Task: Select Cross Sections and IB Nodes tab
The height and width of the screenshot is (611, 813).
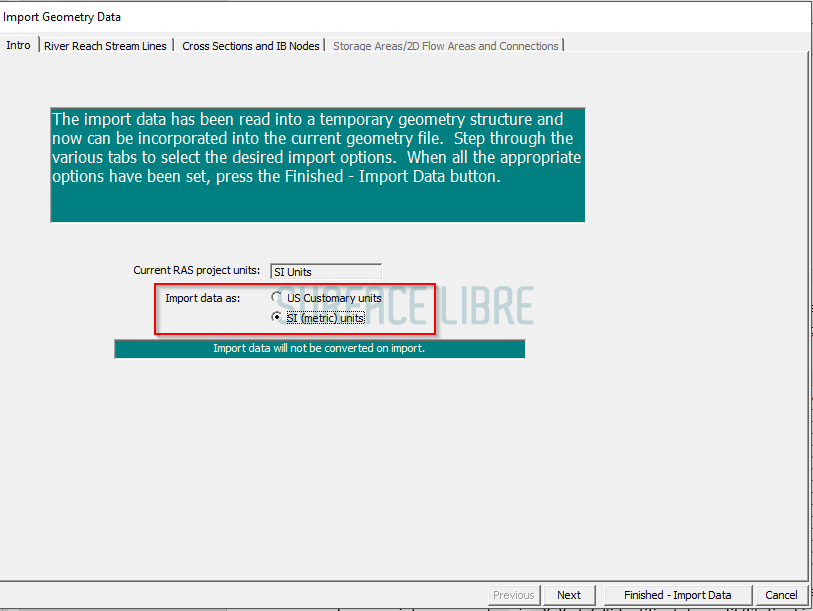Action: (x=251, y=46)
